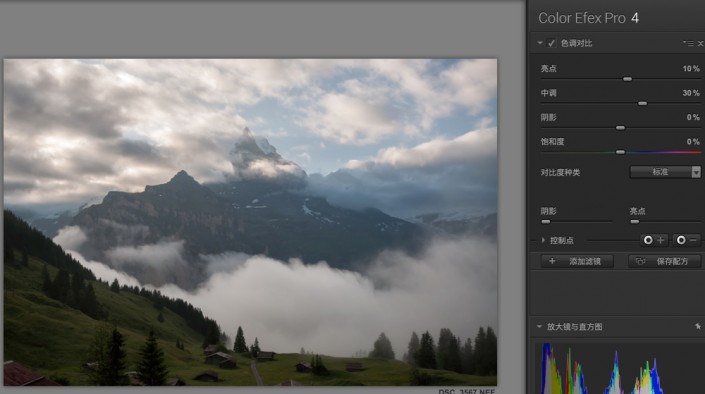This screenshot has width=705, height=394.
Task: Add a negative control point
Action: [x=687, y=240]
